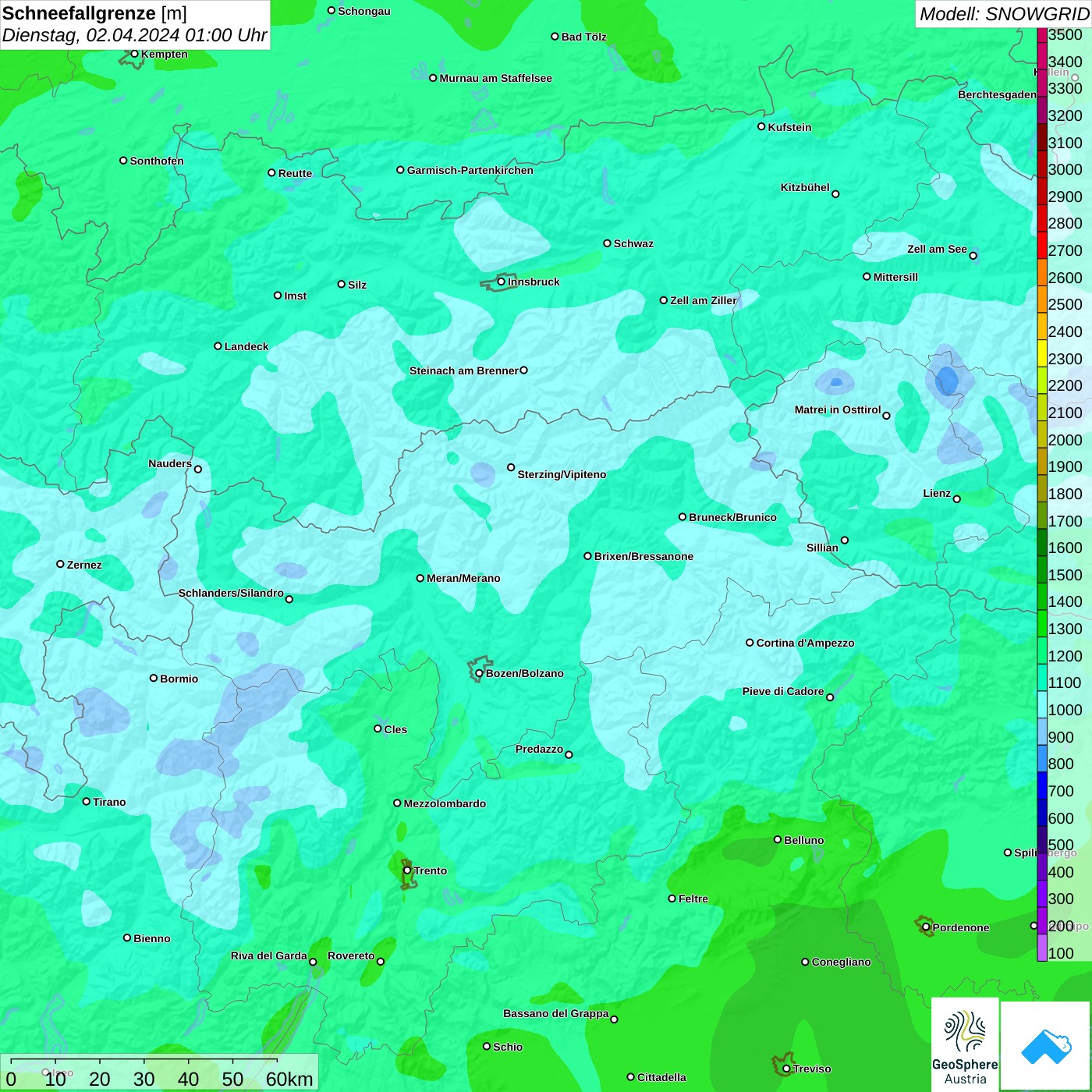This screenshot has width=1092, height=1092.
Task: Click the 'Mezzolombardo' label
Action: pos(445,803)
